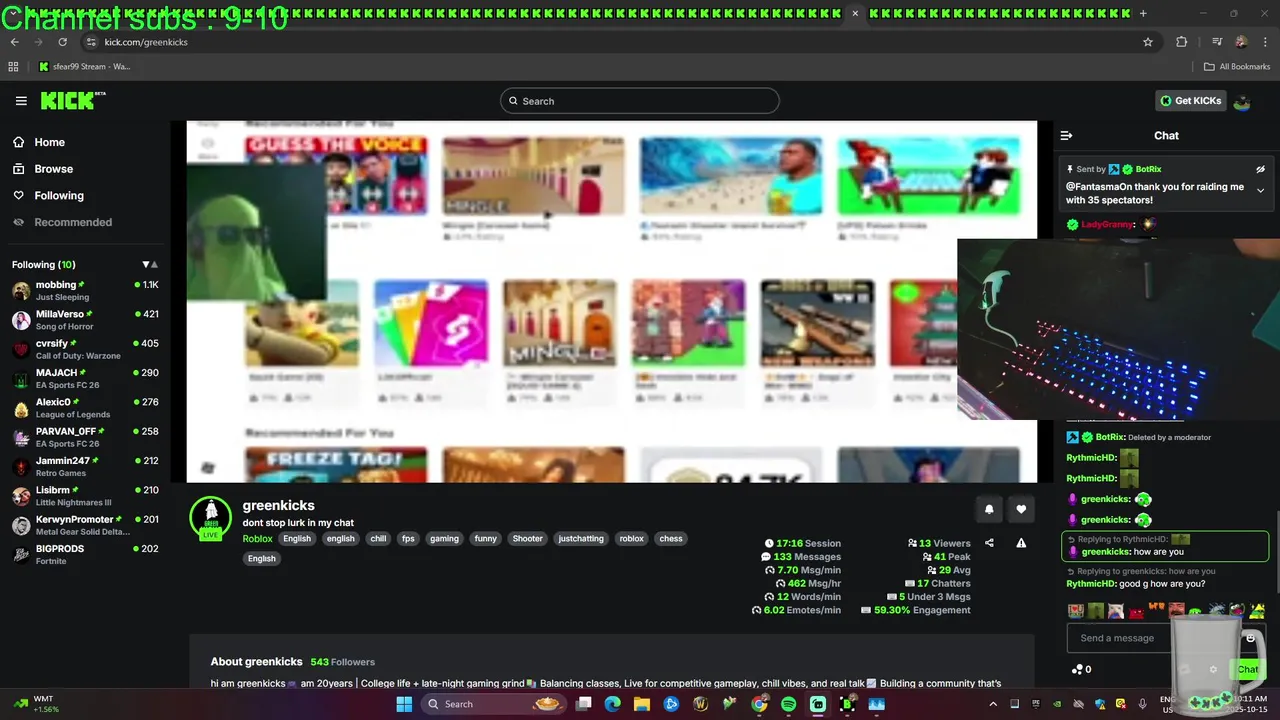1280x720 pixels.
Task: Click the justchatting tag
Action: (x=581, y=539)
